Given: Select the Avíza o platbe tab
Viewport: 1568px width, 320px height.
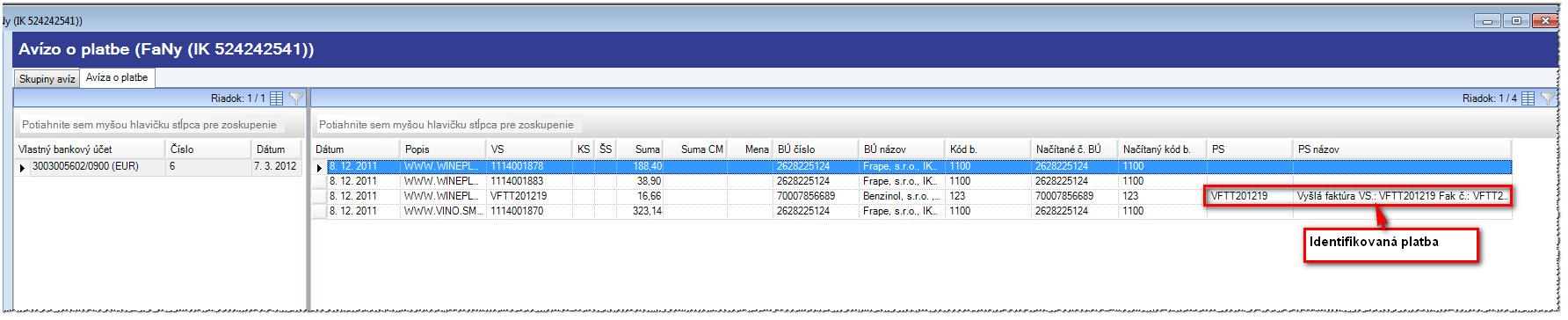Looking at the screenshot, I should coord(117,78).
